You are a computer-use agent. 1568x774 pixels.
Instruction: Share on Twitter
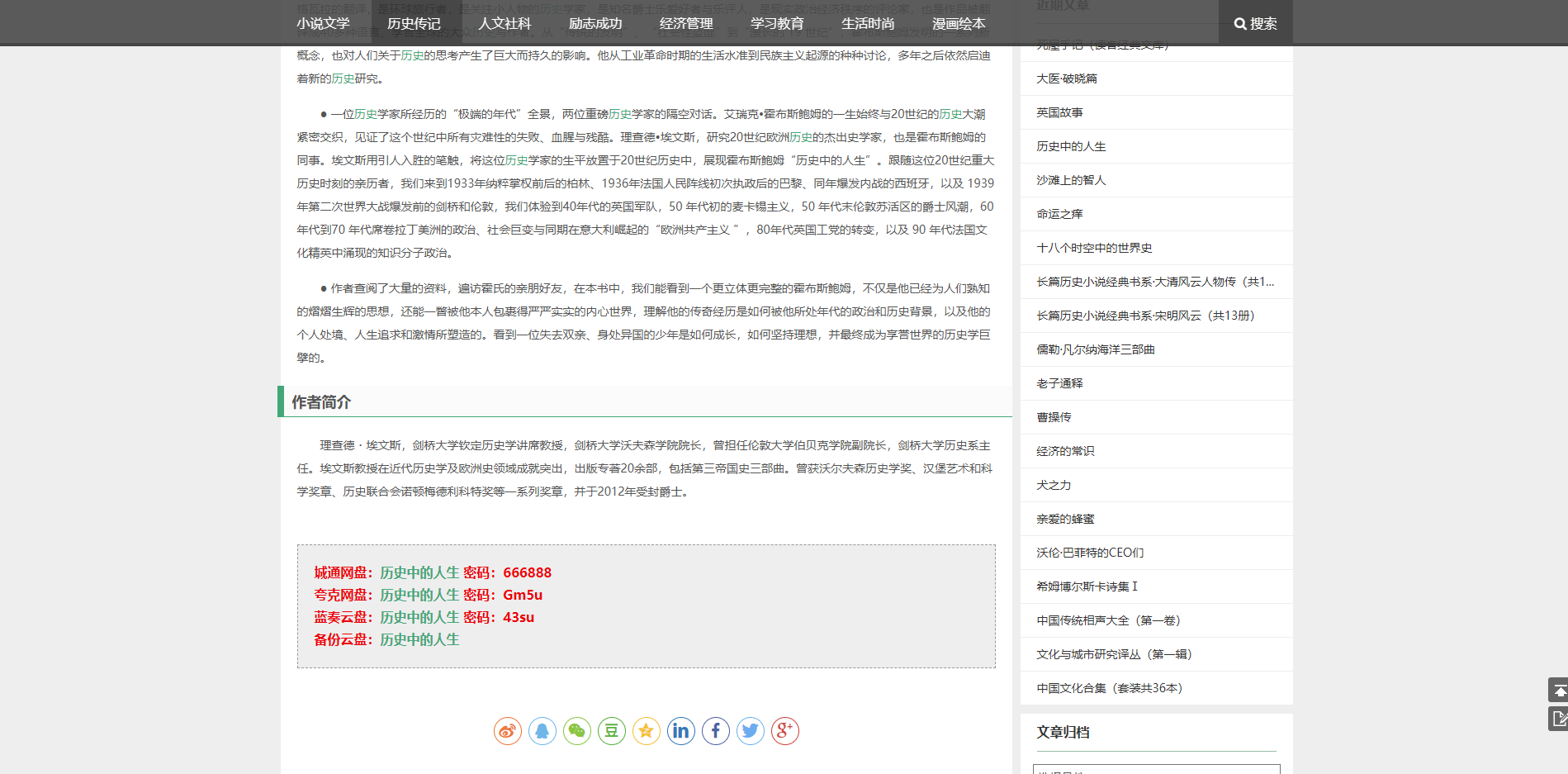pos(751,731)
